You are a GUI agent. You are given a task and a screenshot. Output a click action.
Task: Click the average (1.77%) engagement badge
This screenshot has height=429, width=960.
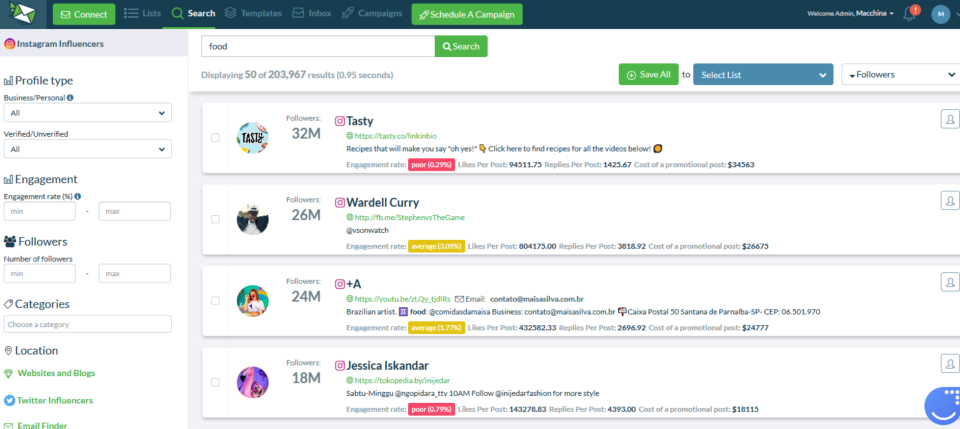point(436,327)
